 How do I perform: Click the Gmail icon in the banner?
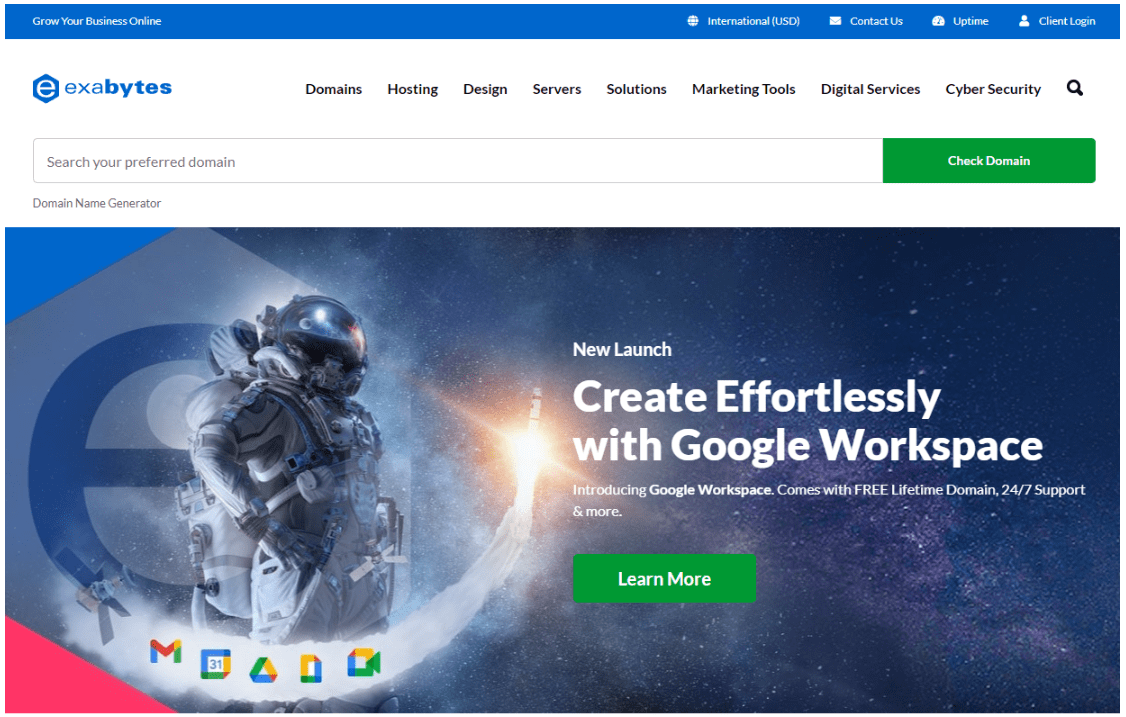(166, 652)
